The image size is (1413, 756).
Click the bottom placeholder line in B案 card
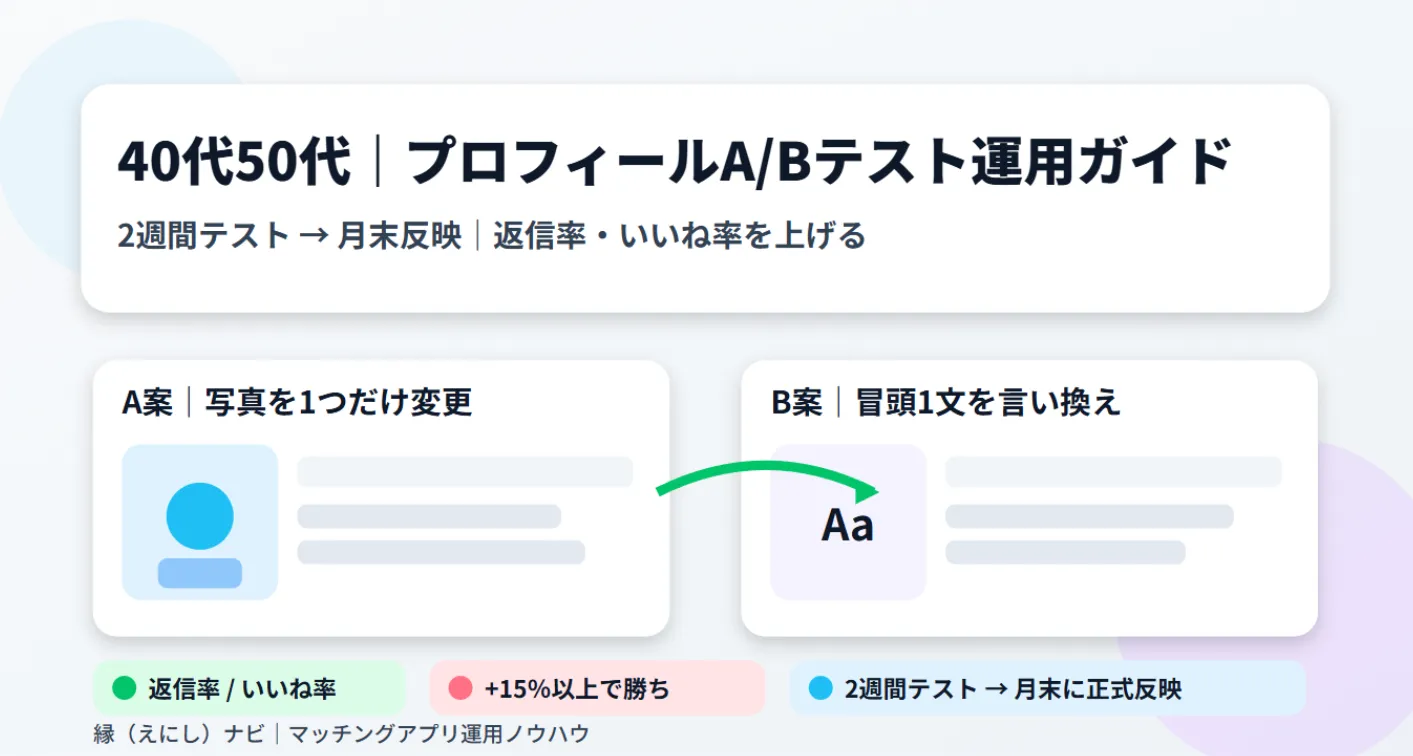(1065, 552)
